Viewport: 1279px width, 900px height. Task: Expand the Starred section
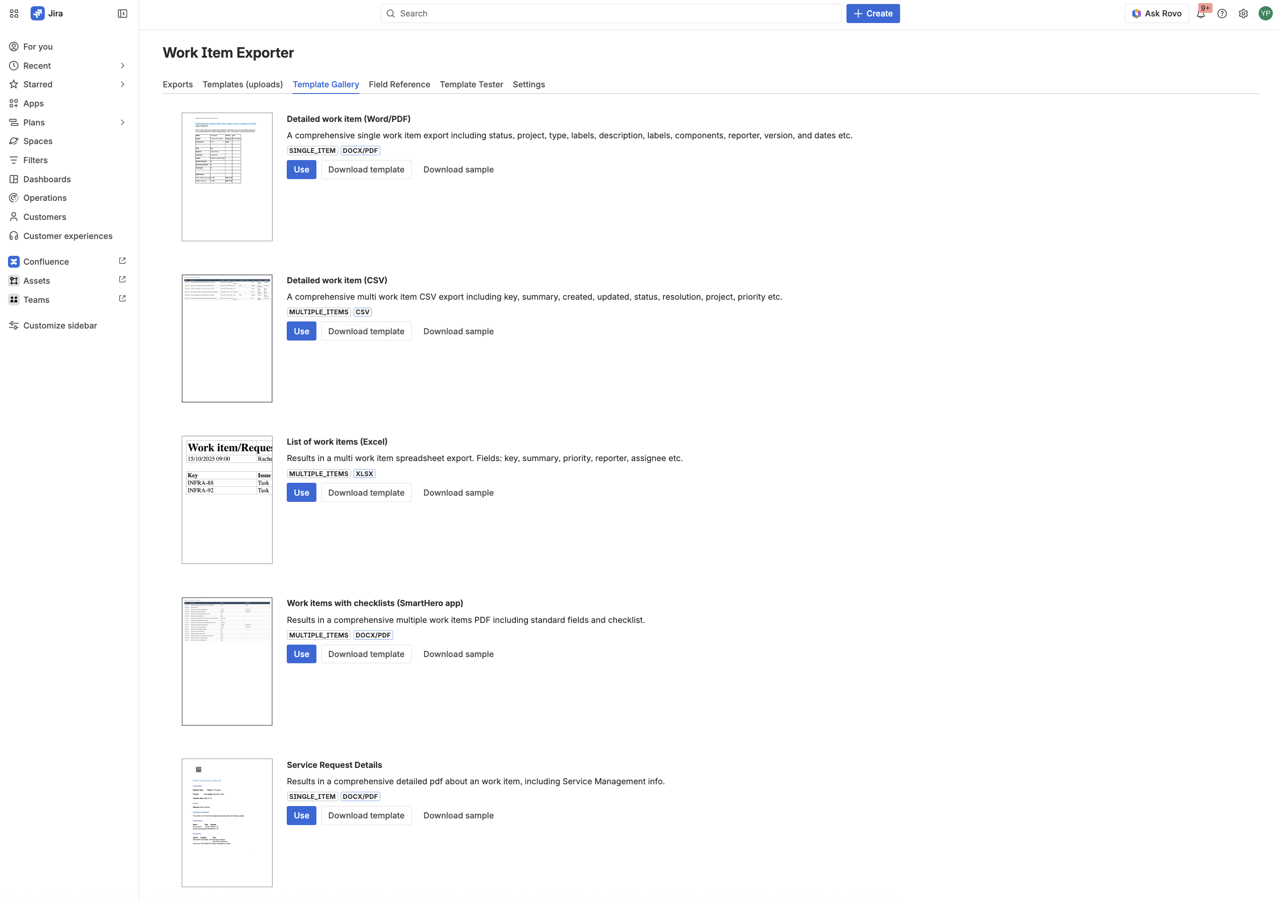click(x=121, y=84)
